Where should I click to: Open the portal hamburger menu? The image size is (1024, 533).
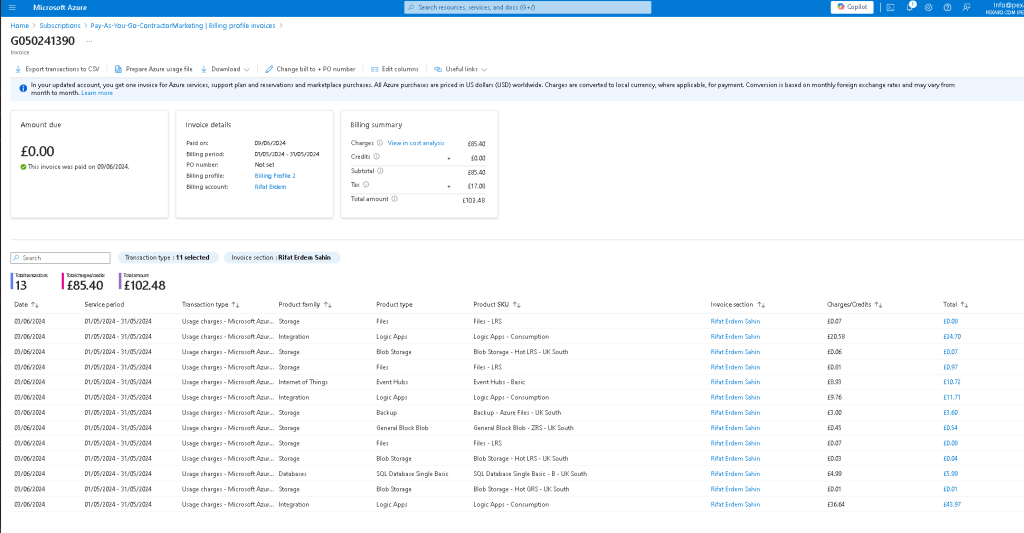pyautogui.click(x=12, y=7)
